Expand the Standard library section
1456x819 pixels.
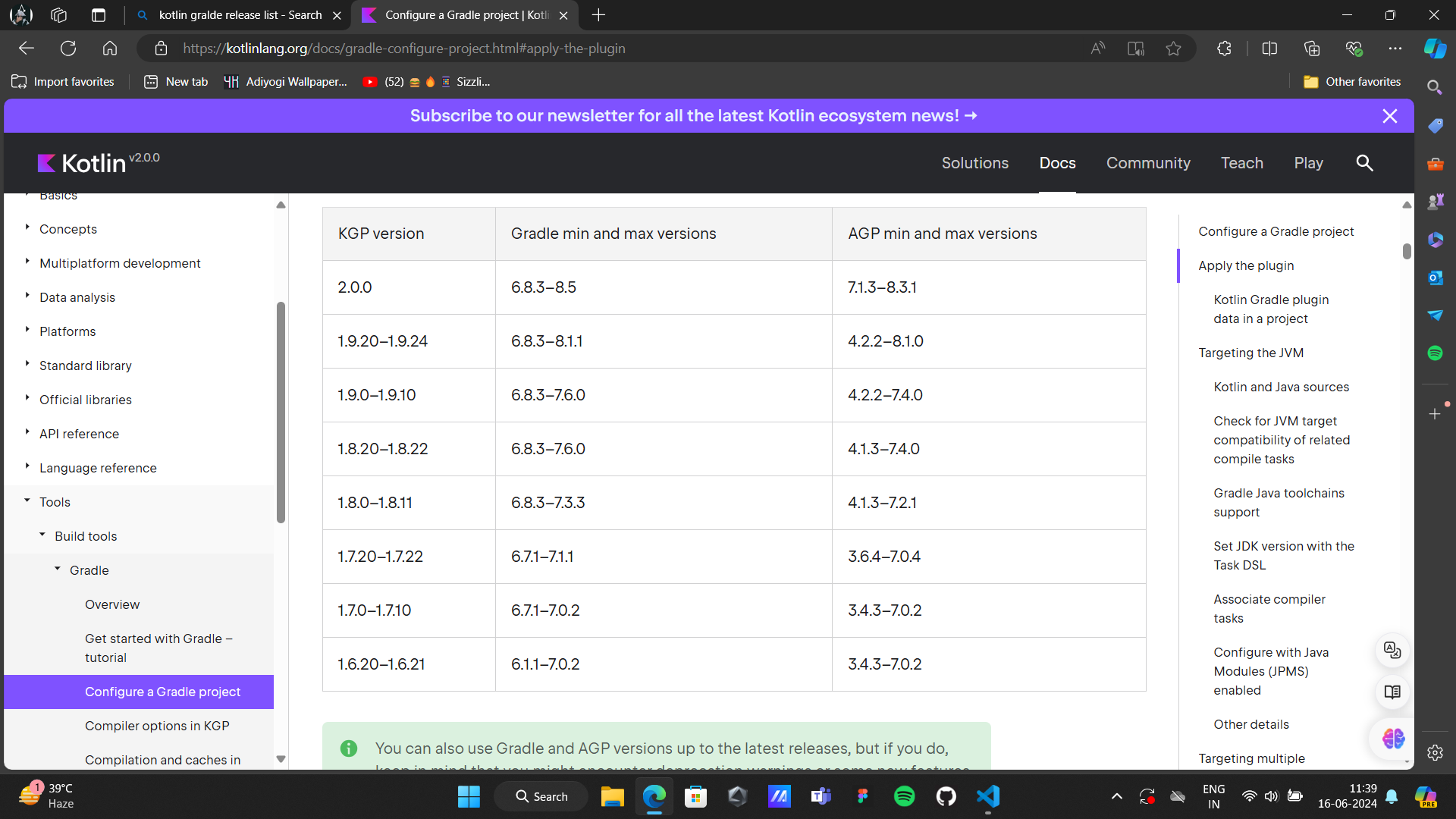tap(27, 364)
